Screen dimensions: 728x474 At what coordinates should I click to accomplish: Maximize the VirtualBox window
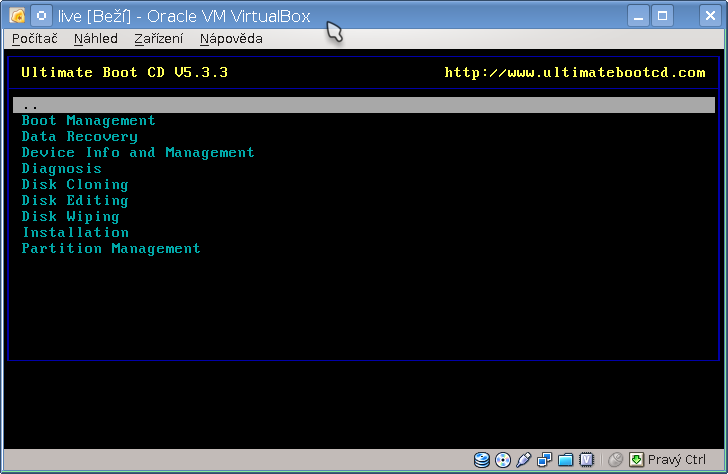(x=663, y=16)
